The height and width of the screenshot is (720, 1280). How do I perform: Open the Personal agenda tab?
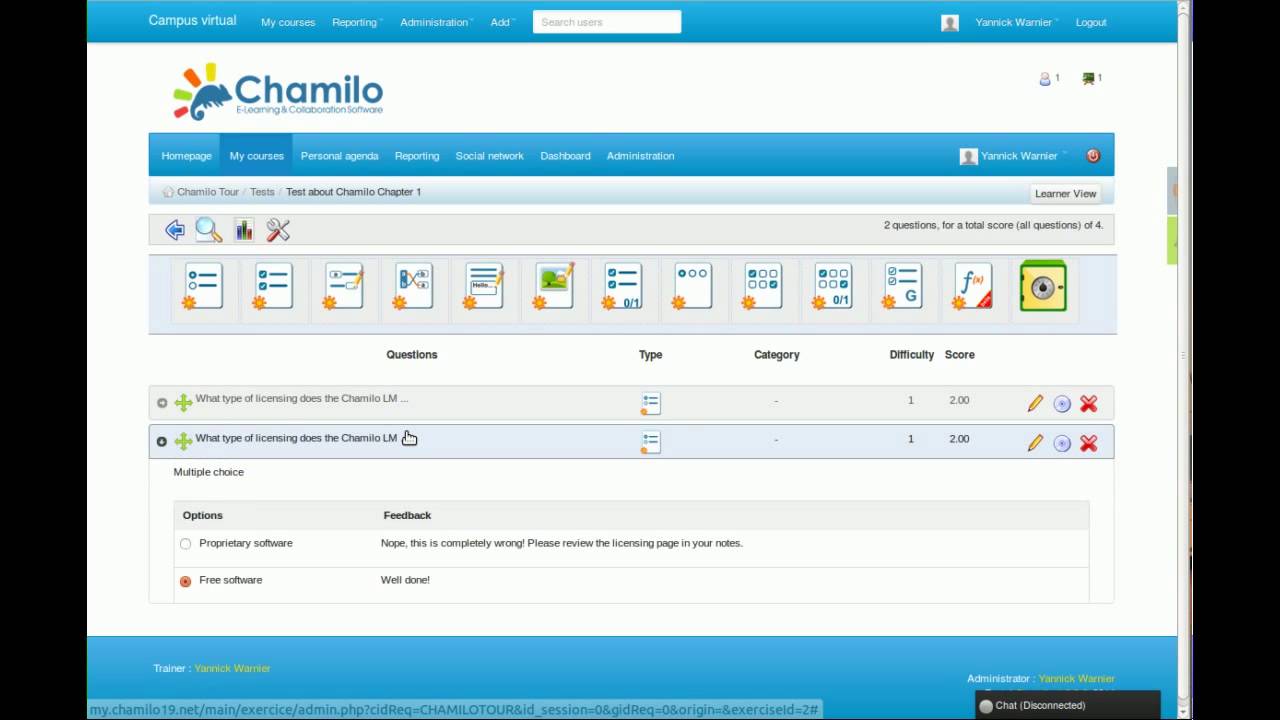(x=340, y=156)
